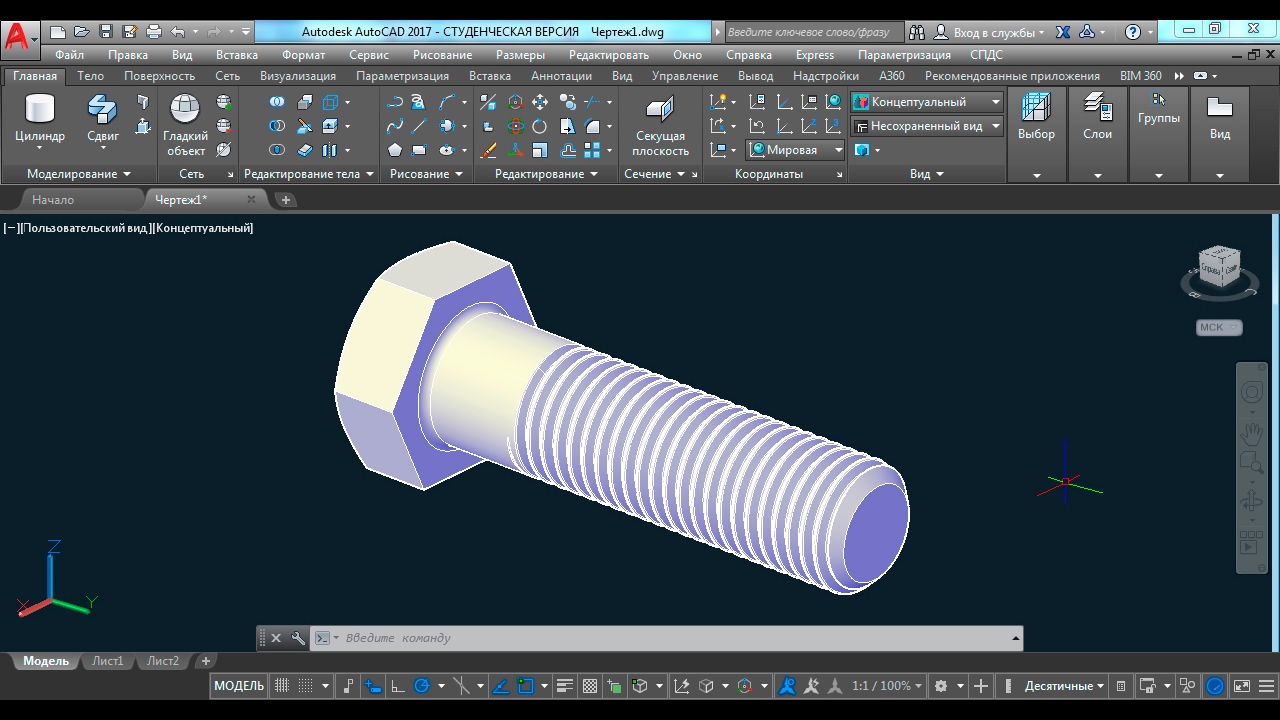
Task: Open the Несохраненный вид view dropdown
Action: tap(996, 126)
